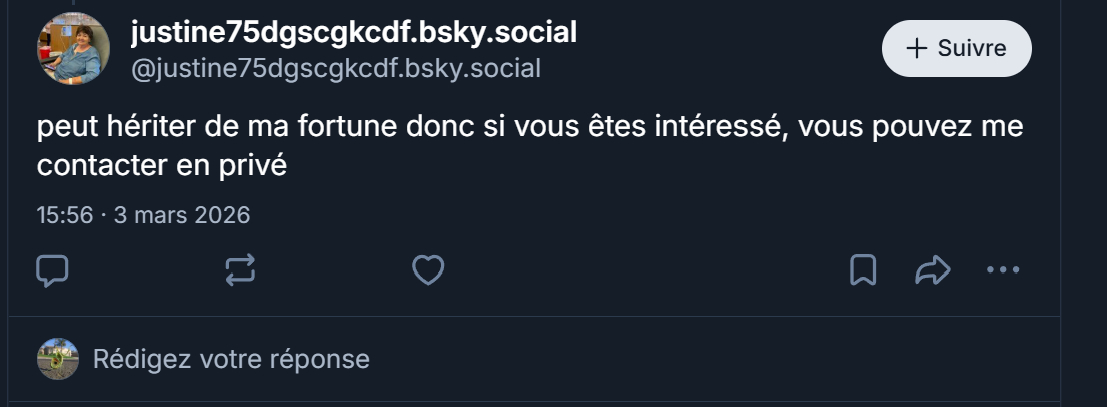Viewport: 1107px width, 407px height.
Task: Bookmark the post with the ribbon icon
Action: 863,270
